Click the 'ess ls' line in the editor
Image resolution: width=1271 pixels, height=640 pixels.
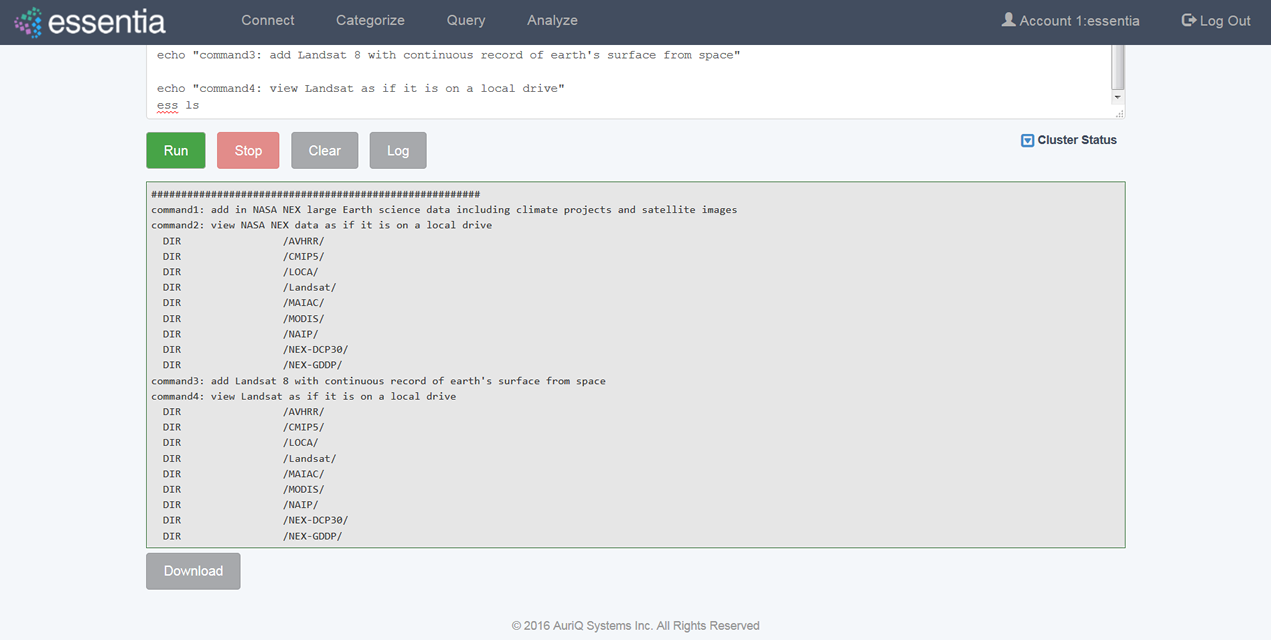178,105
